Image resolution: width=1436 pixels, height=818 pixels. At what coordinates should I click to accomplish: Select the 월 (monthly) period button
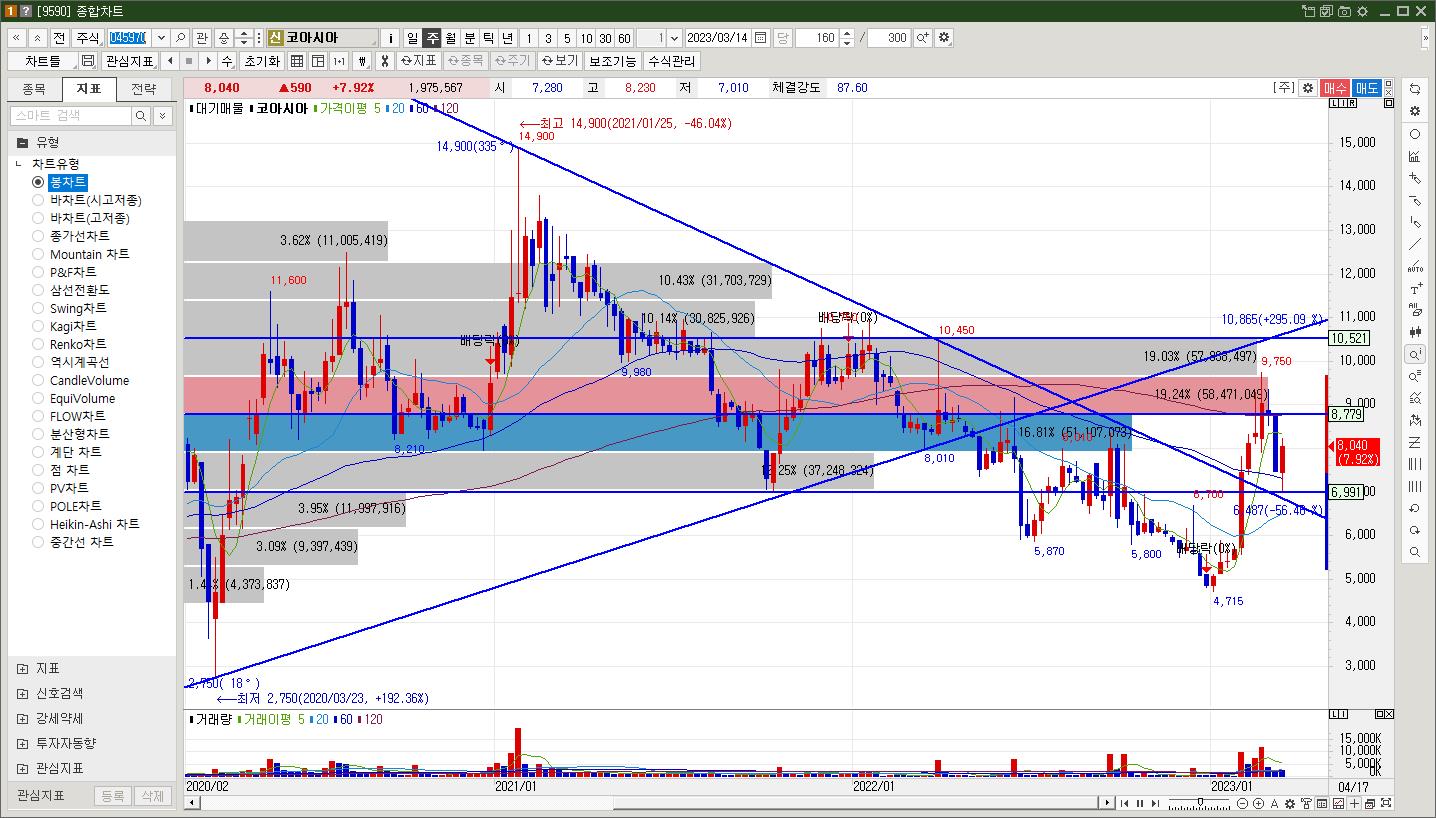[450, 38]
